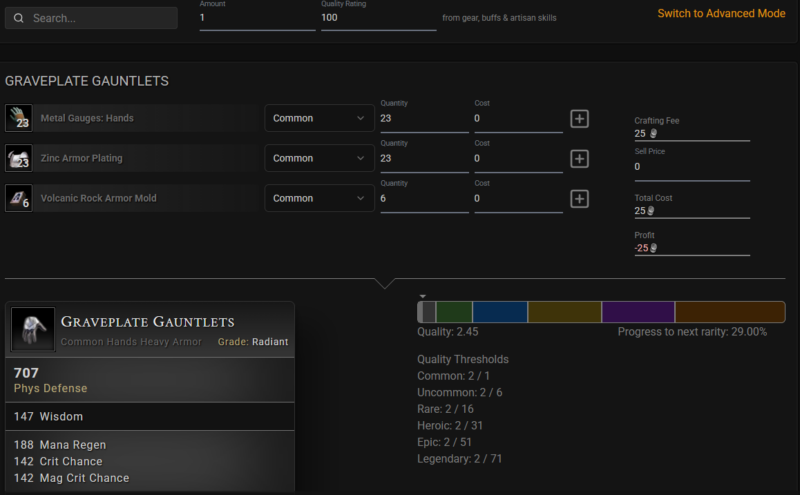Click the Zinc Armor Plating Cost field
The height and width of the screenshot is (495, 800).
click(x=517, y=159)
